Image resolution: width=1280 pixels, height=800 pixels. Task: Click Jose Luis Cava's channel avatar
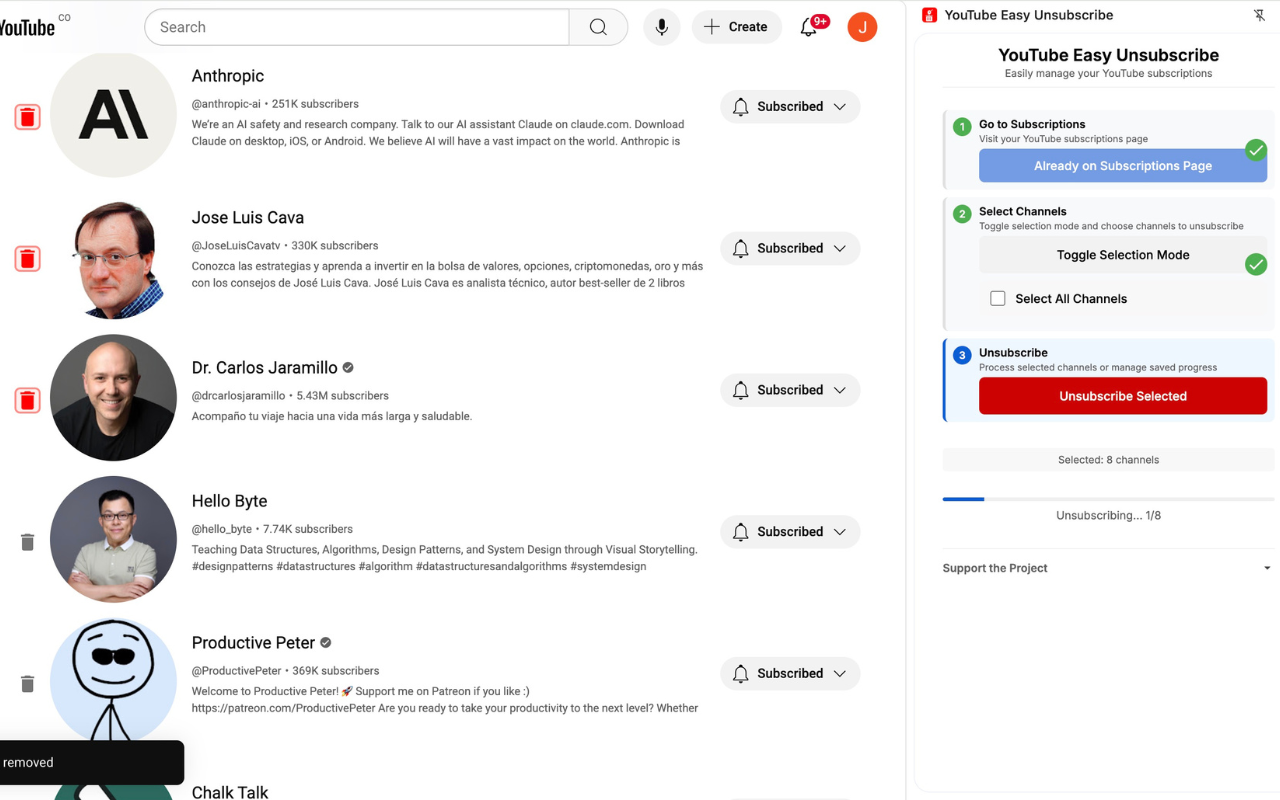point(113,256)
